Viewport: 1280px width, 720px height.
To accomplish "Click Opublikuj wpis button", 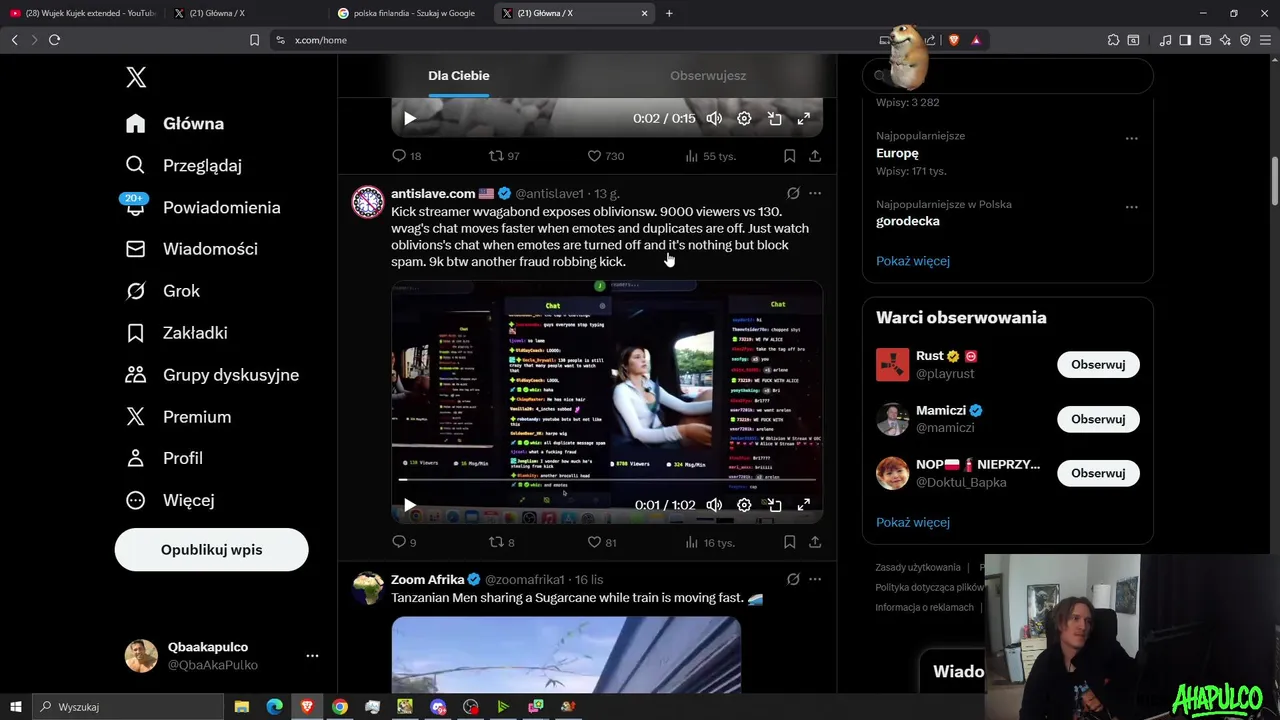I will [x=211, y=550].
